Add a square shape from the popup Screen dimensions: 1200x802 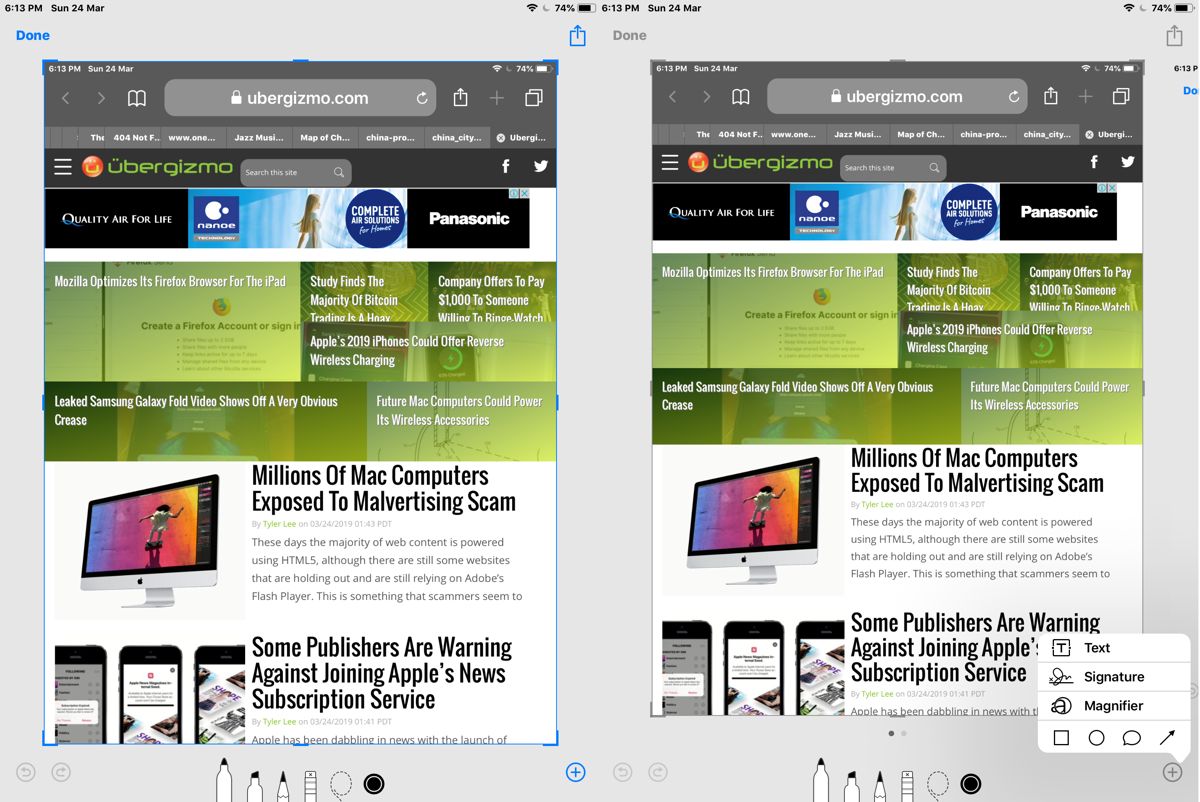coord(1061,738)
